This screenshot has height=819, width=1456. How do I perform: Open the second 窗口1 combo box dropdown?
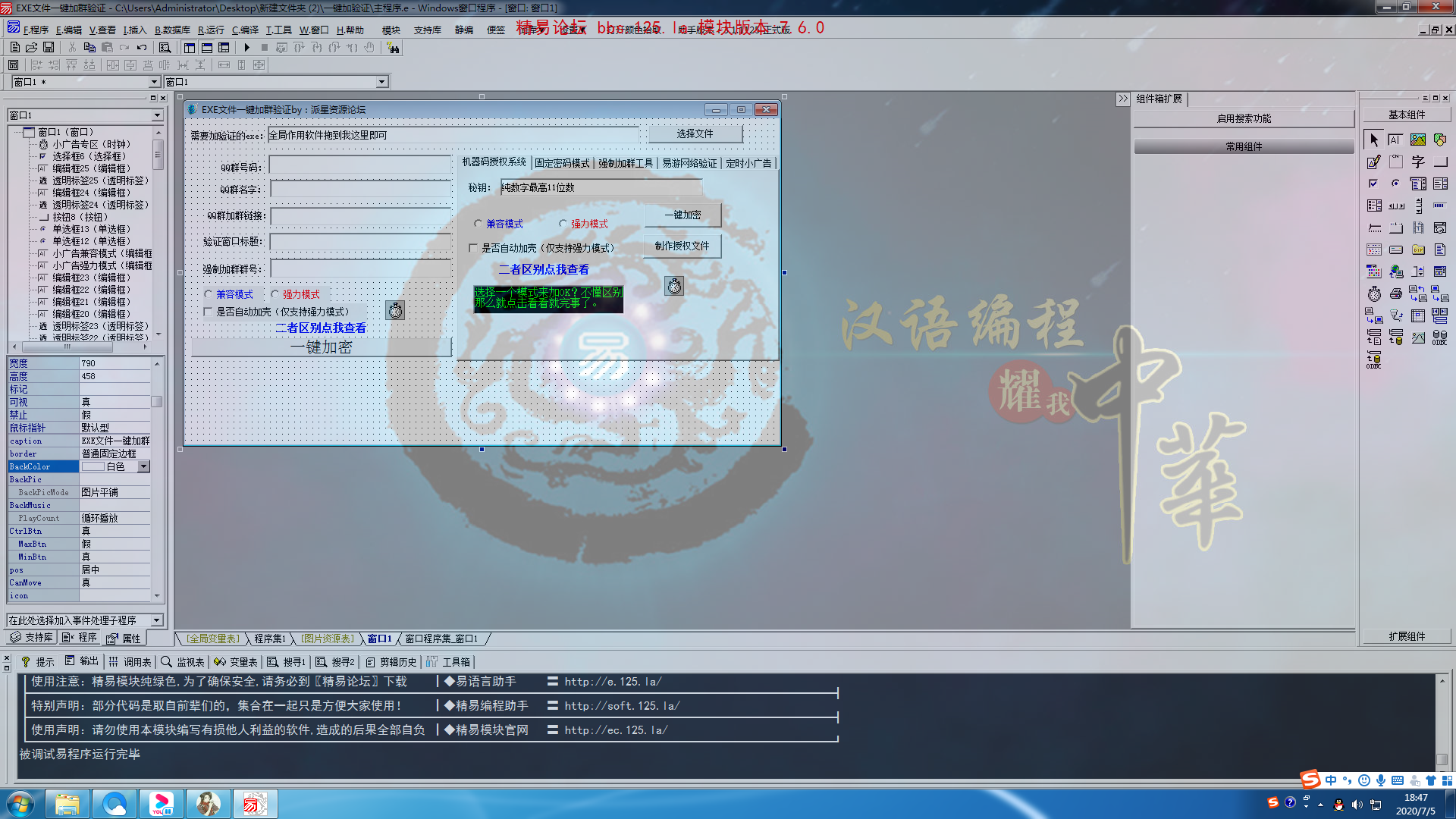tap(382, 82)
